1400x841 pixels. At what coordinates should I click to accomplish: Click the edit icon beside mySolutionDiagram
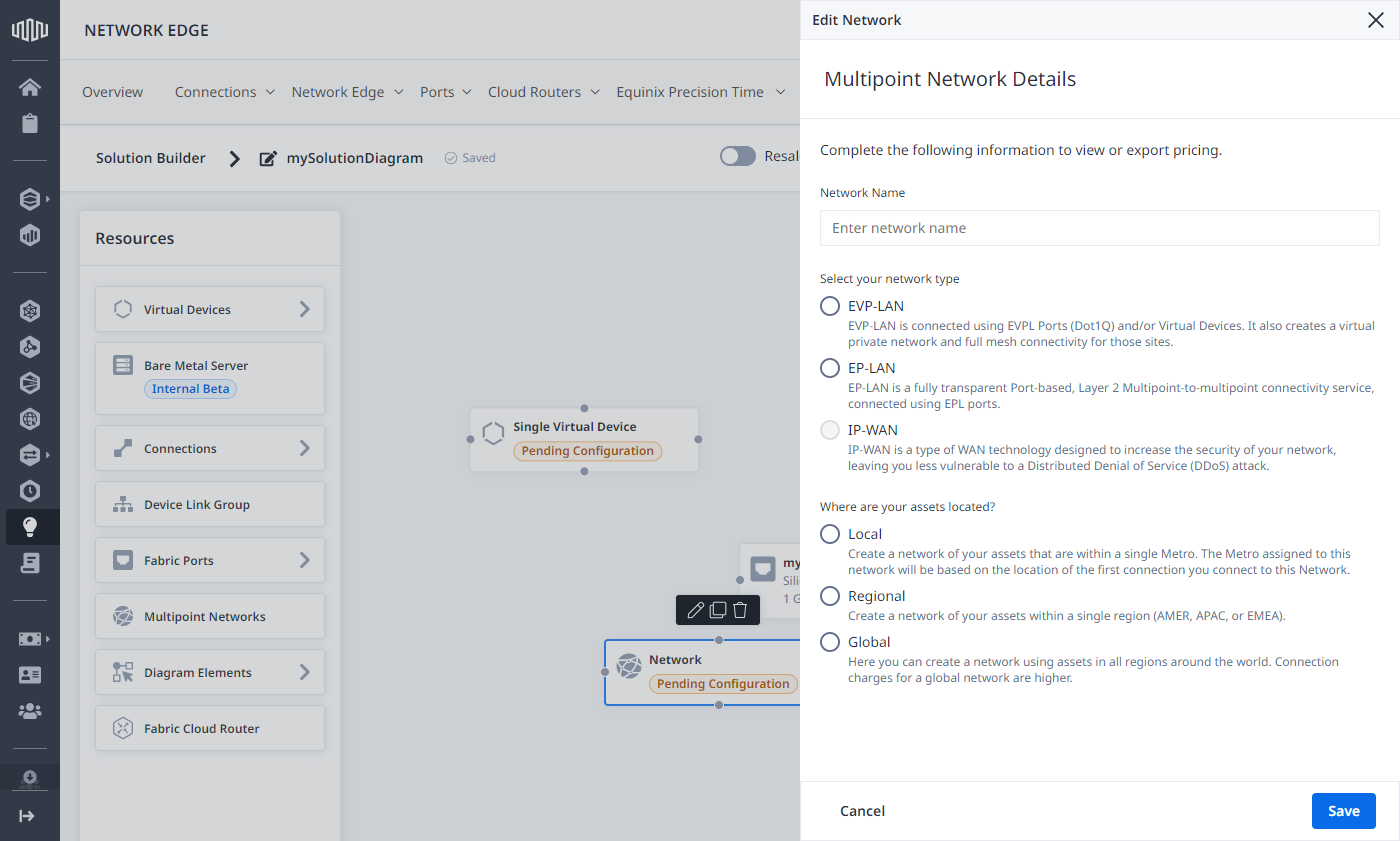[268, 158]
